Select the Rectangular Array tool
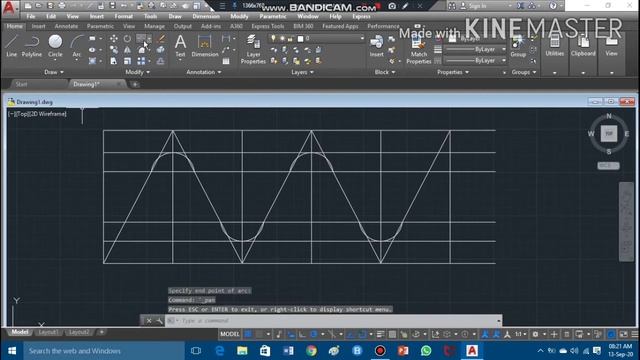The image size is (640, 360). tap(141, 61)
